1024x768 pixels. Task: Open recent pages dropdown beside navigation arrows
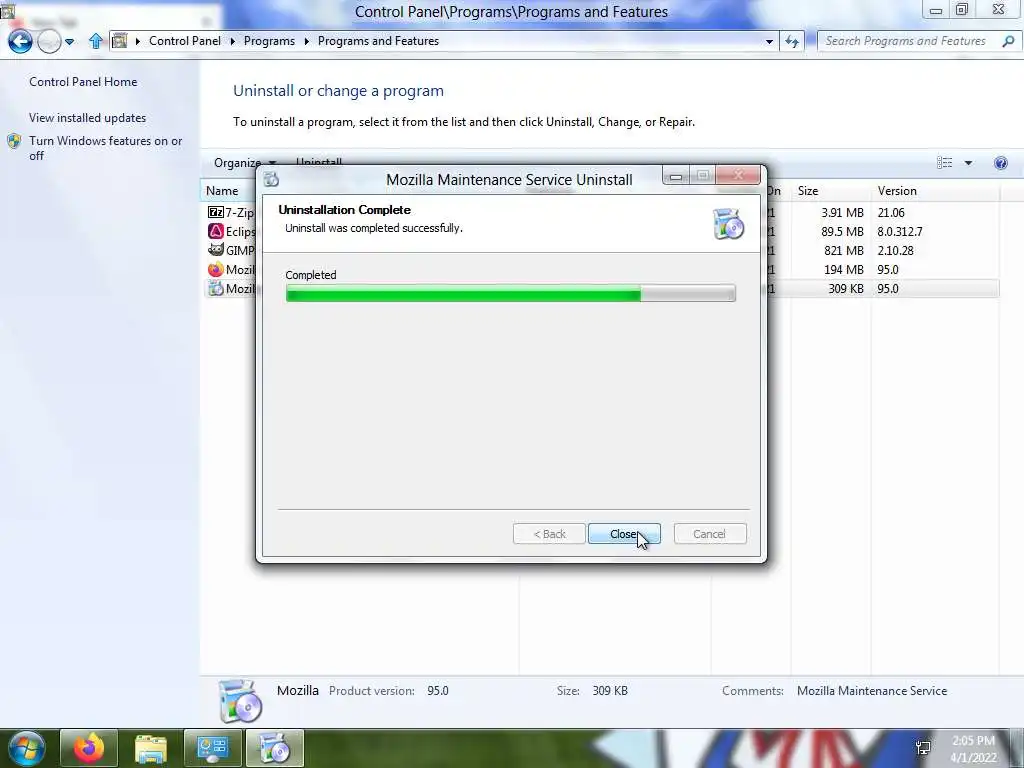tap(69, 41)
